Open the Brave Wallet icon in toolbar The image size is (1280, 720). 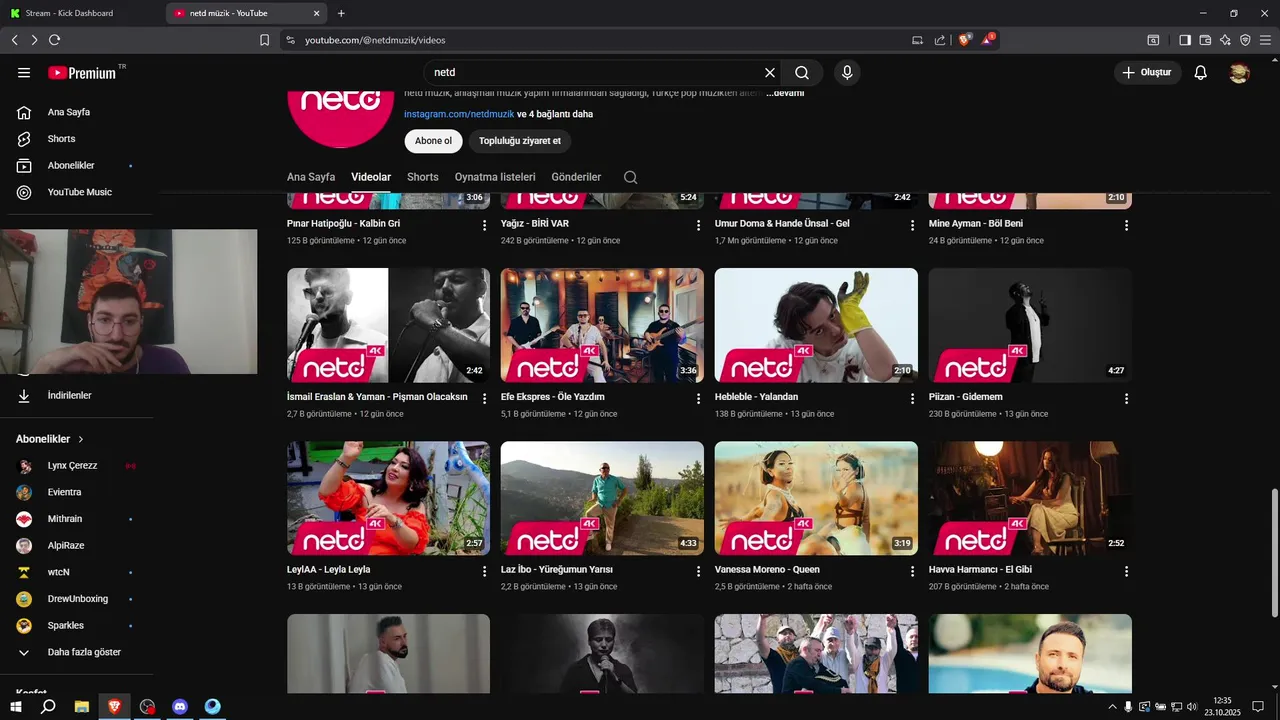pos(1205,40)
